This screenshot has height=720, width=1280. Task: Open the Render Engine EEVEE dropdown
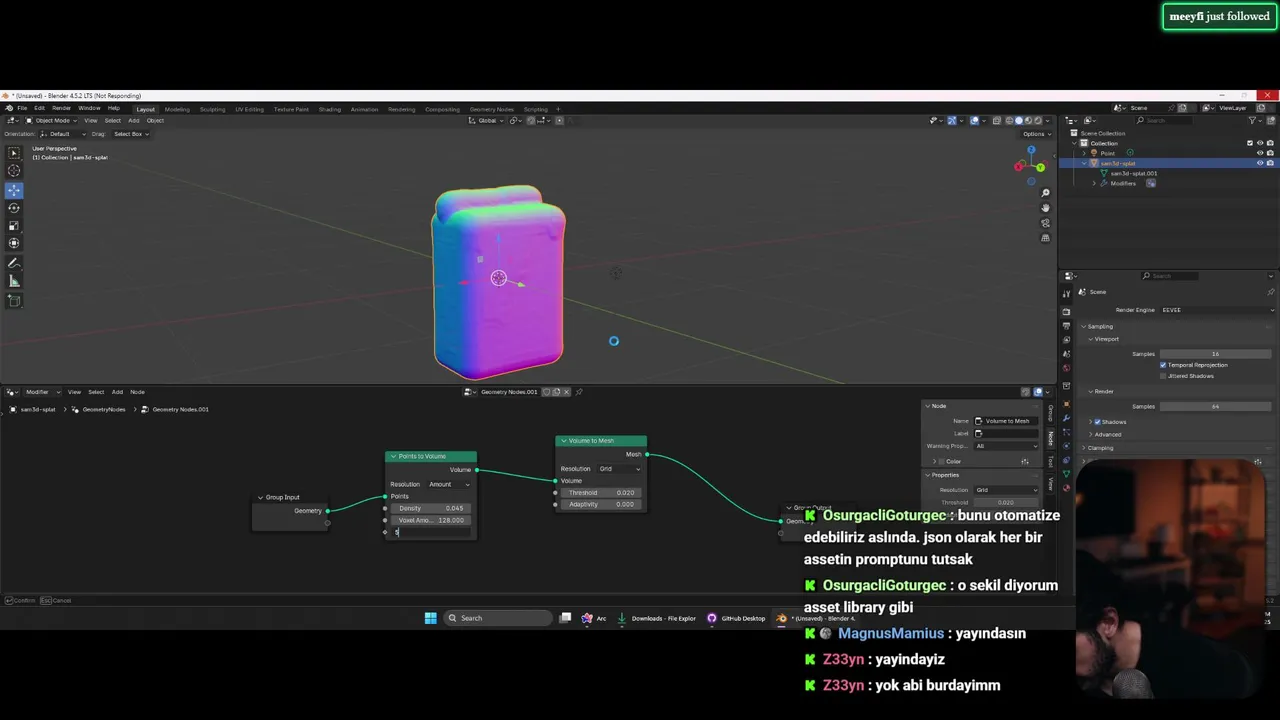click(x=1215, y=310)
